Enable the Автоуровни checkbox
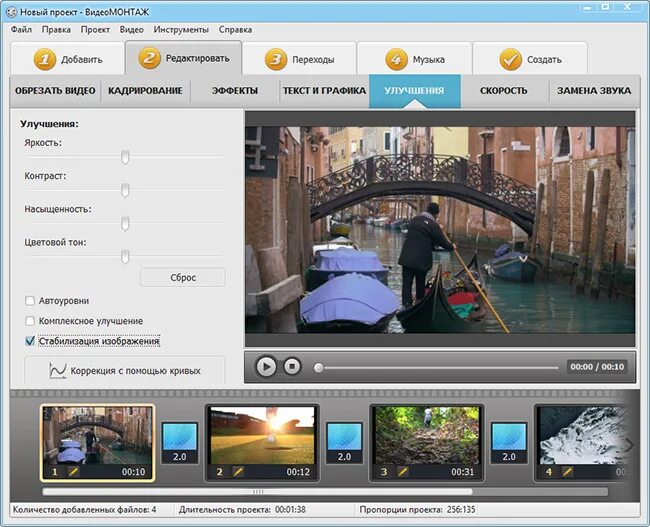The height and width of the screenshot is (527, 650). click(x=30, y=301)
